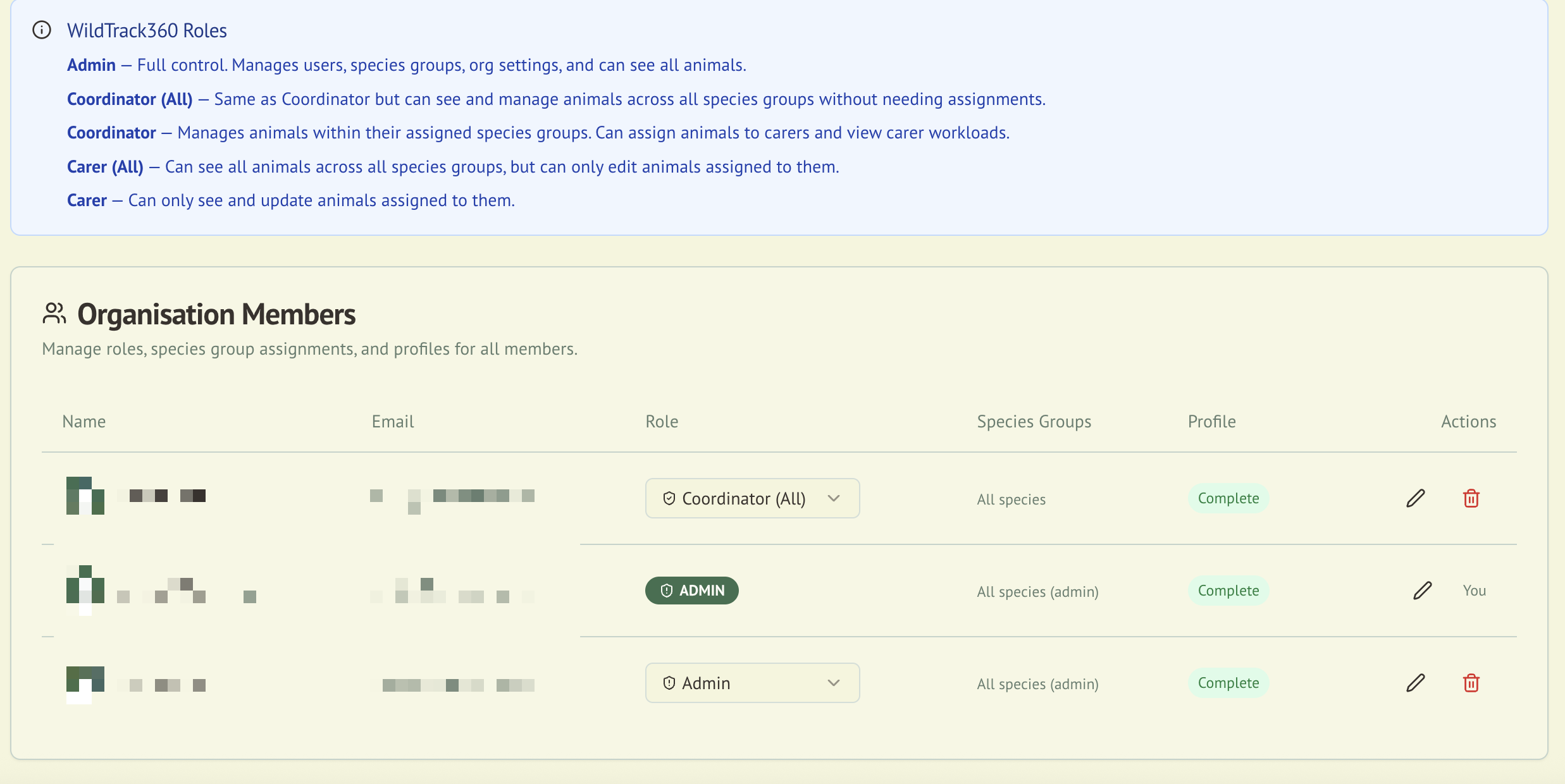
Task: Click the first row's Complete profile badge
Action: (x=1228, y=498)
